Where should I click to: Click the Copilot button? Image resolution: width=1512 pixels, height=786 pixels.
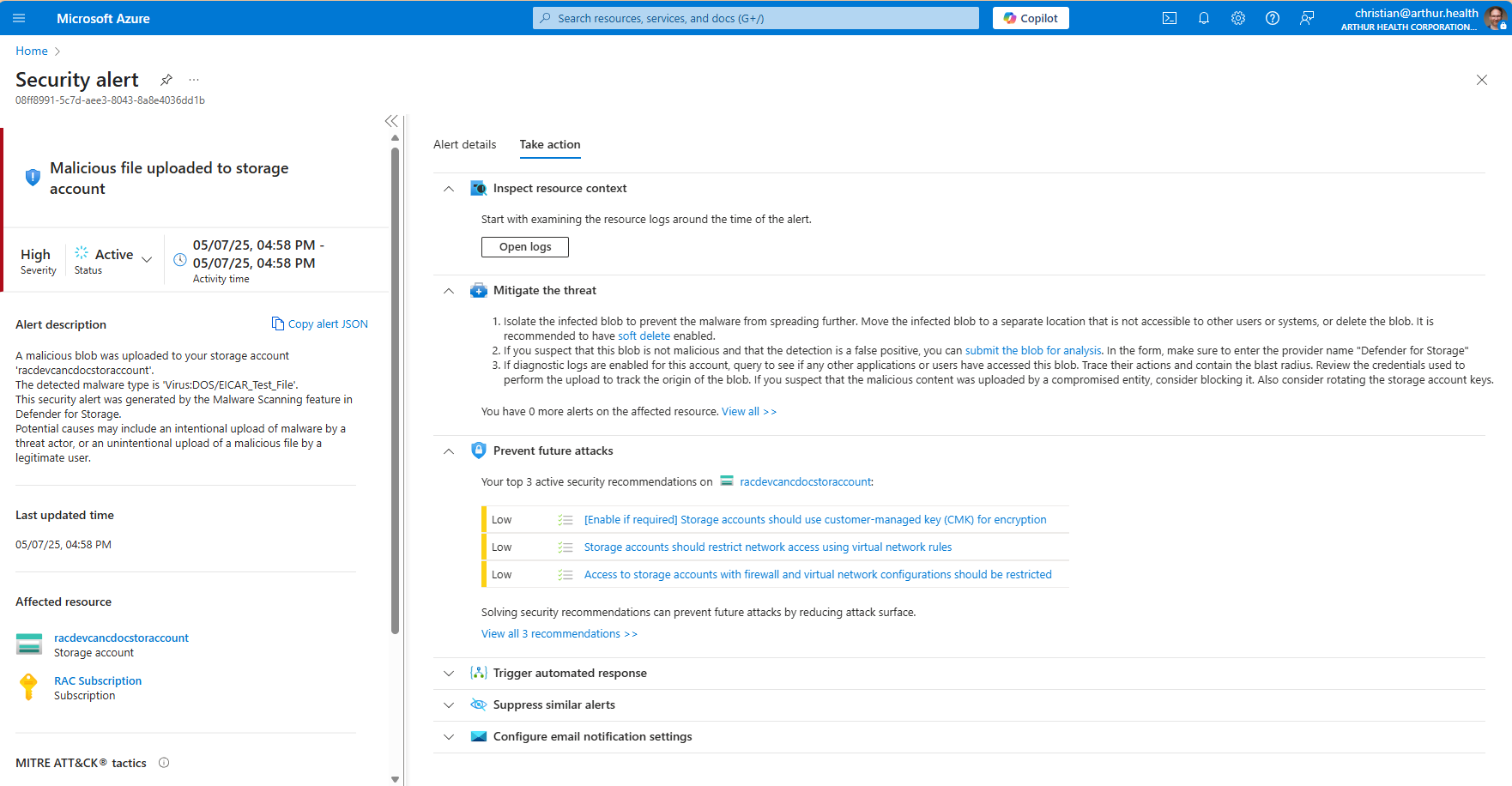(x=1031, y=18)
